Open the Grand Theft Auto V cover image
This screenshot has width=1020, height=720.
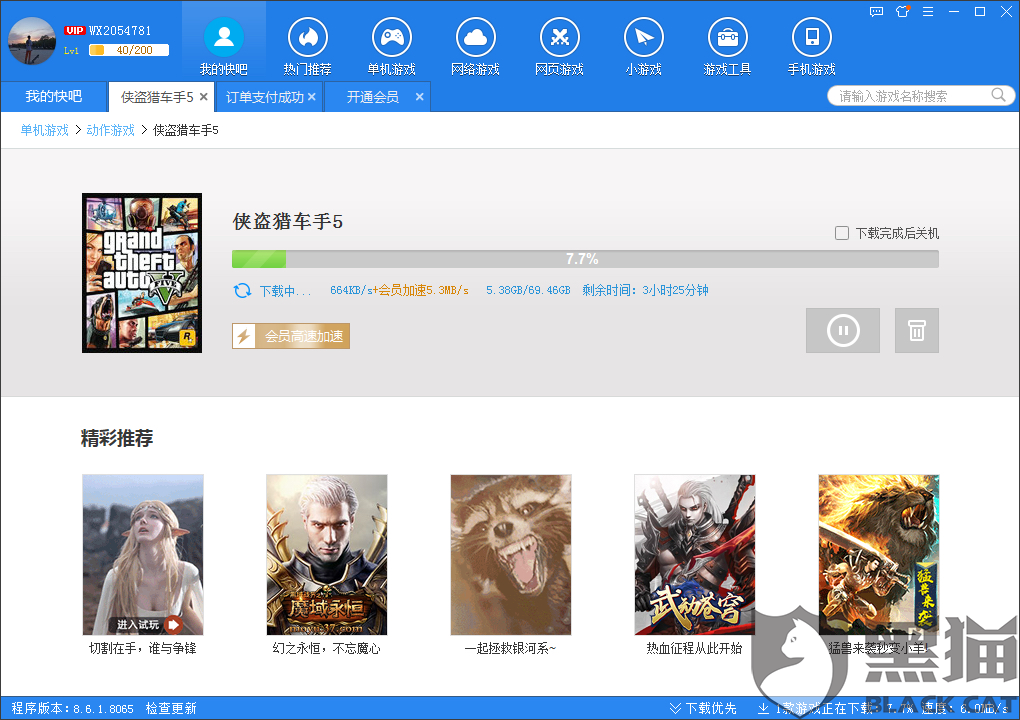click(142, 273)
